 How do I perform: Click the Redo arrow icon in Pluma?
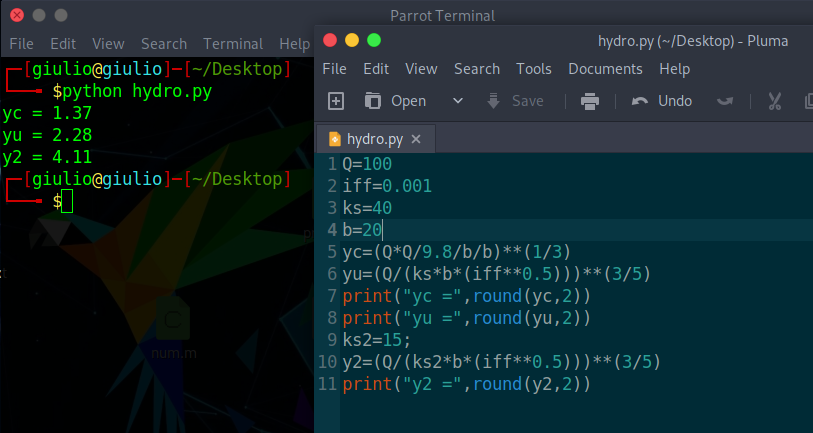pyautogui.click(x=724, y=101)
